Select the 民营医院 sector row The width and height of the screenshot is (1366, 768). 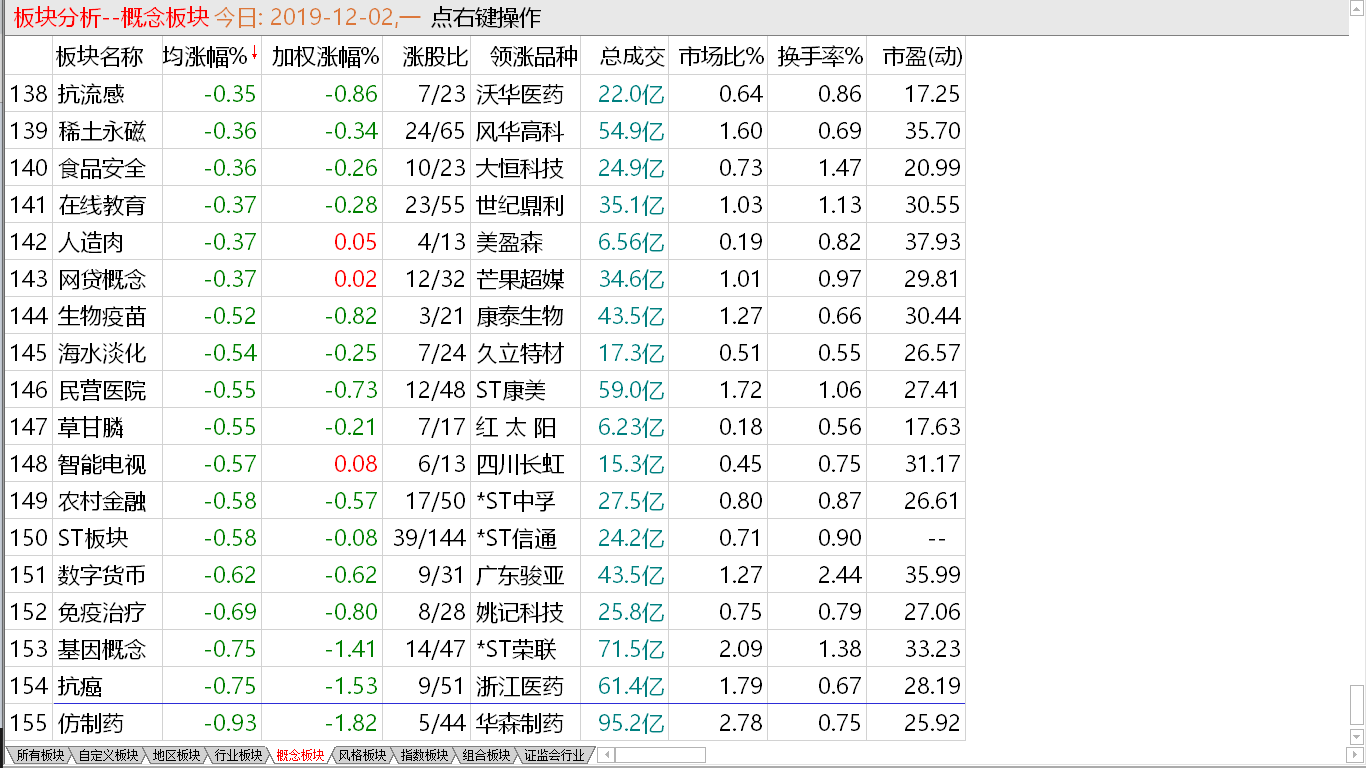pos(485,390)
